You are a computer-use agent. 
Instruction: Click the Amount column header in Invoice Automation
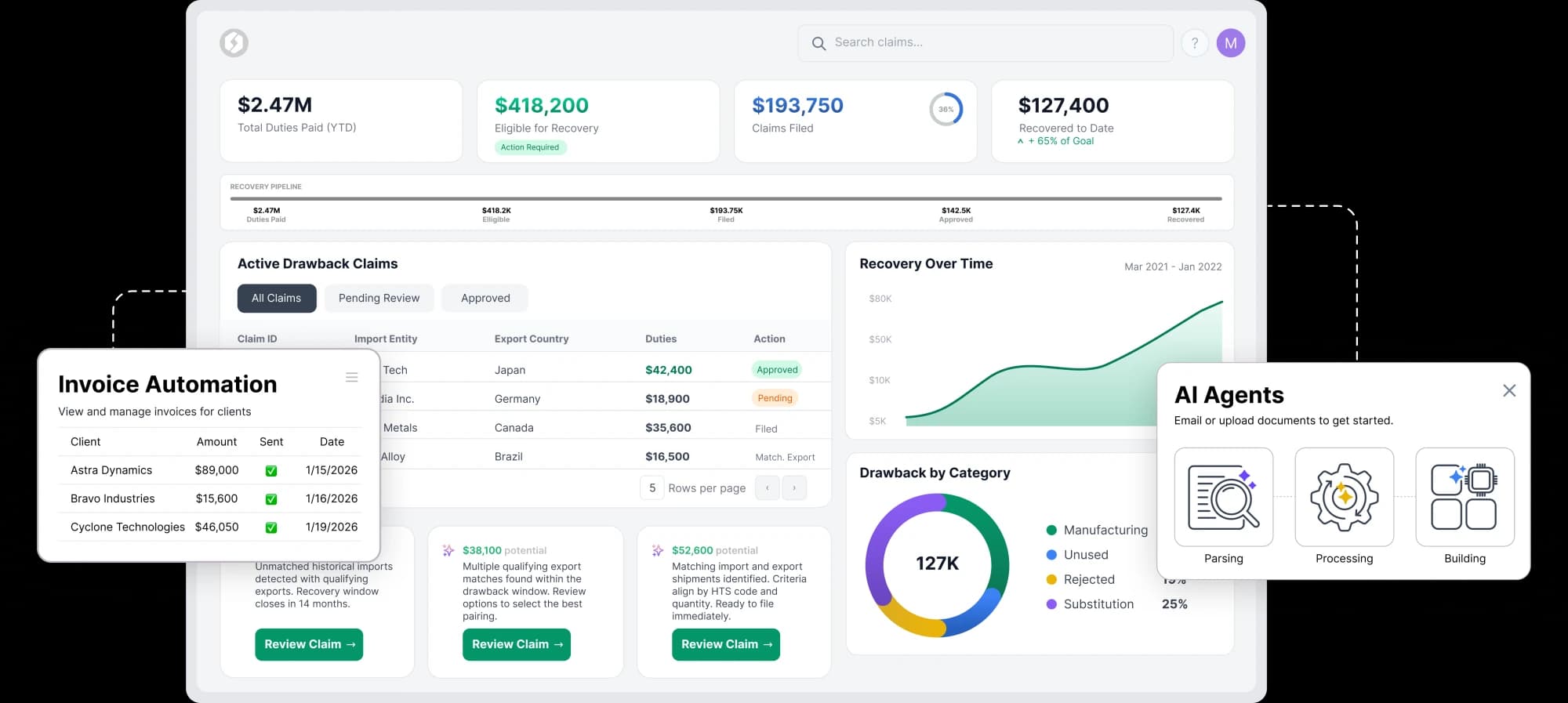point(216,442)
